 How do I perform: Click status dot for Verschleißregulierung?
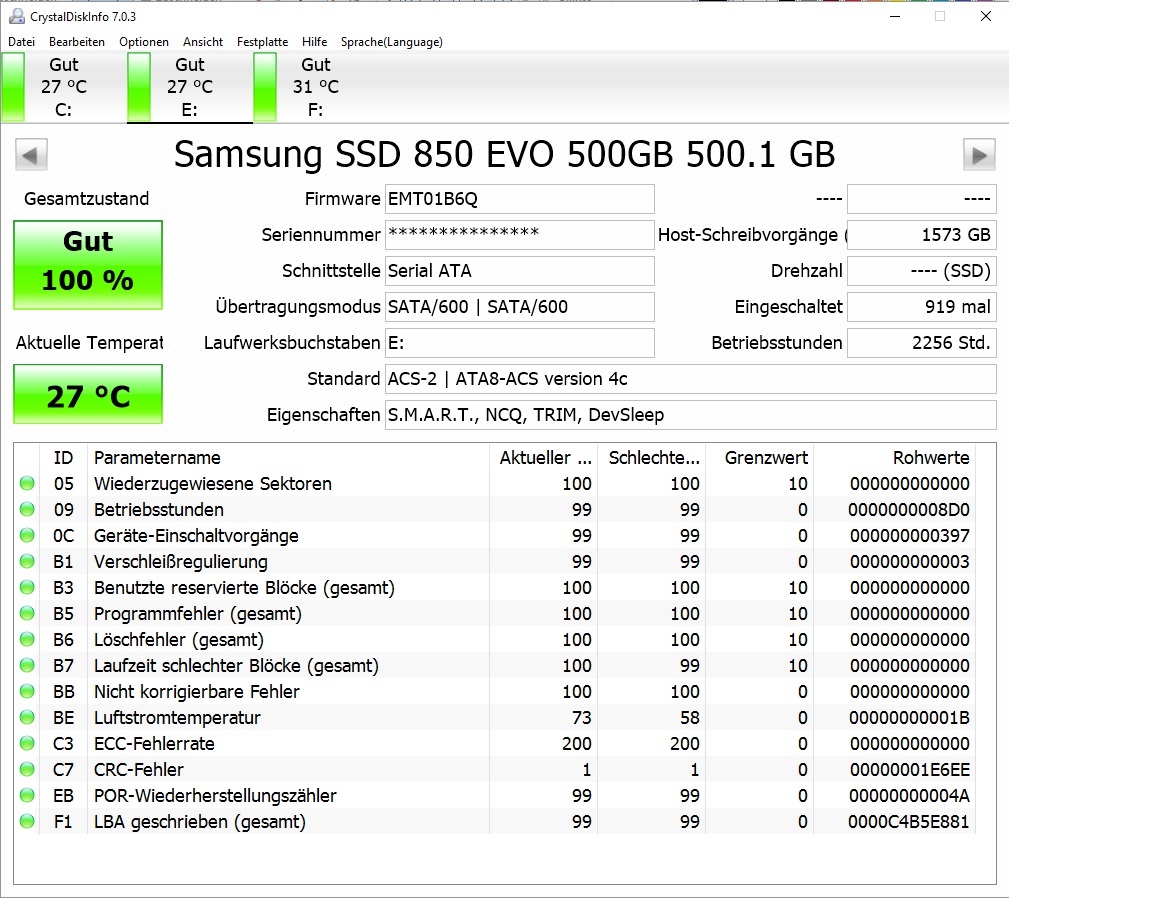pos(27,561)
